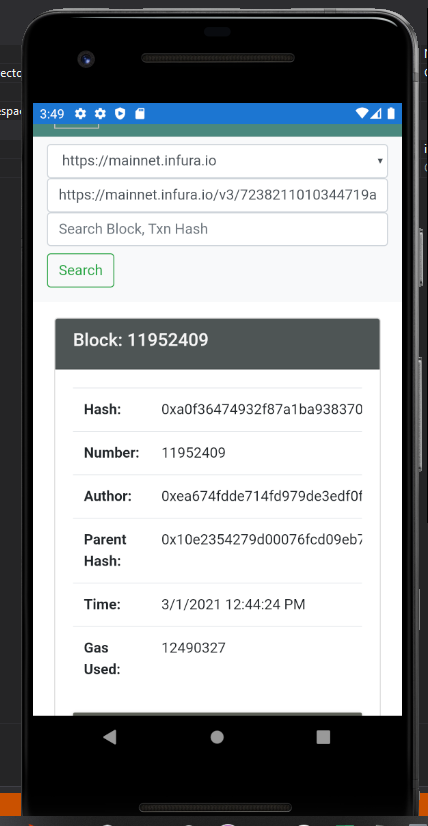The height and width of the screenshot is (826, 428).
Task: Click the Infura v3 endpoint URL field
Action: coord(217,195)
